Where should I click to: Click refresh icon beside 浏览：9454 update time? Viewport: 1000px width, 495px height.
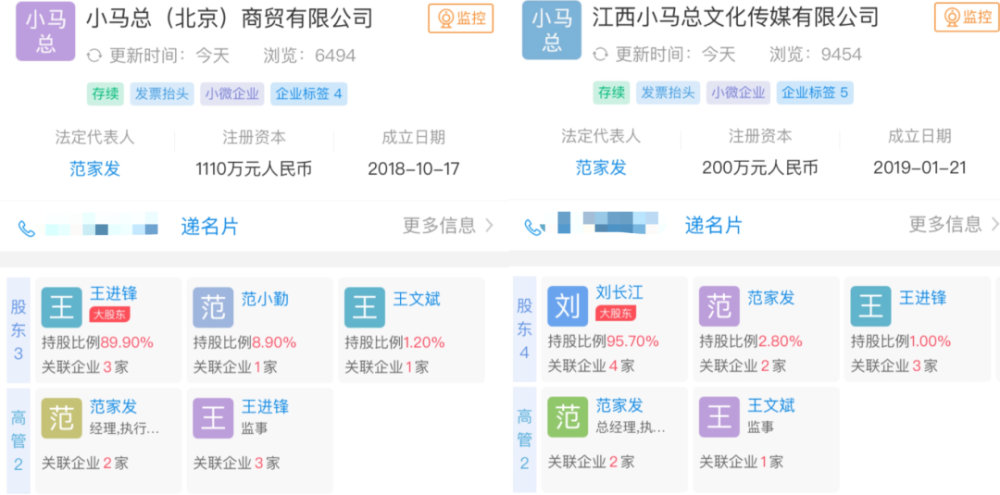pos(600,55)
